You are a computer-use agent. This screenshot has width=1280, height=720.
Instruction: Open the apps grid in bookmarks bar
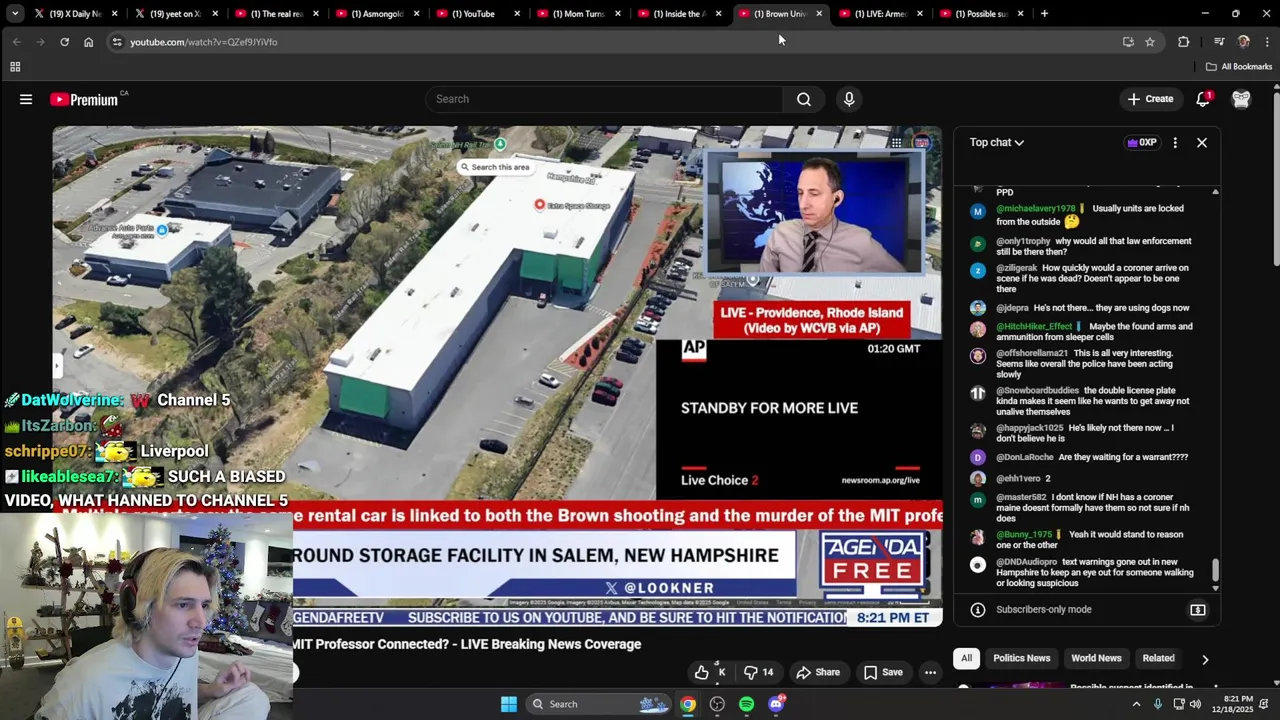[x=15, y=67]
